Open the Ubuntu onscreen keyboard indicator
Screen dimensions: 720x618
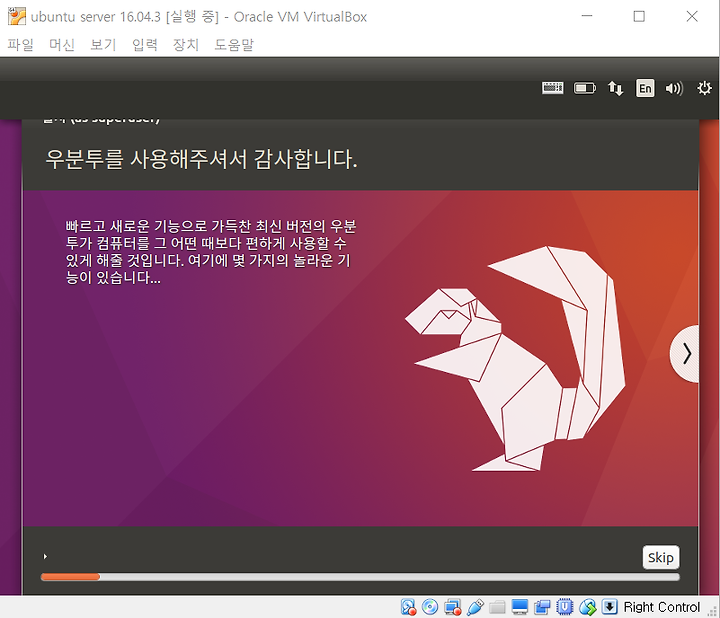point(552,88)
